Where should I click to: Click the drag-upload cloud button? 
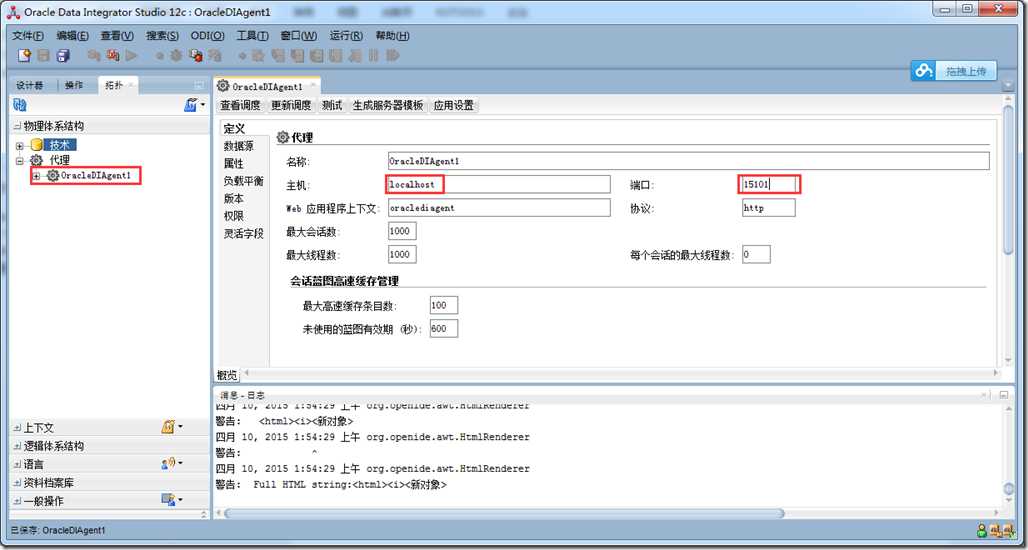click(x=954, y=71)
